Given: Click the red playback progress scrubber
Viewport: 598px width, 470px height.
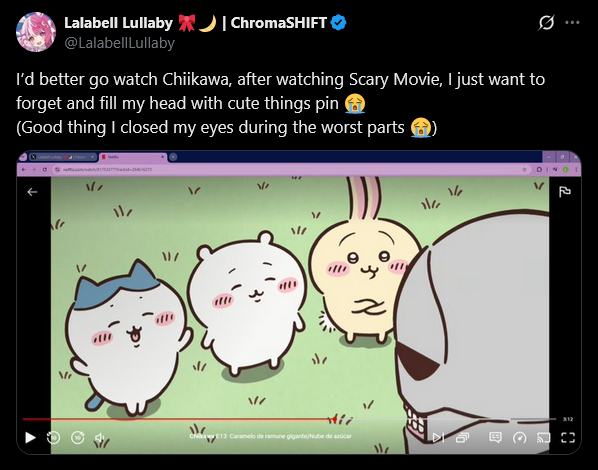Looking at the screenshot, I should point(334,420).
